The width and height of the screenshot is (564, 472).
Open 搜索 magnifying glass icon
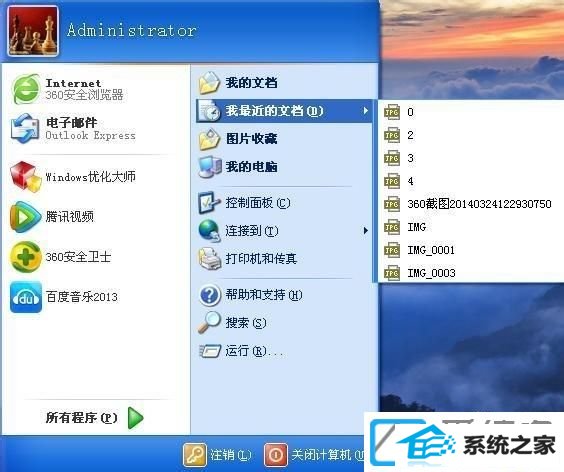click(209, 322)
